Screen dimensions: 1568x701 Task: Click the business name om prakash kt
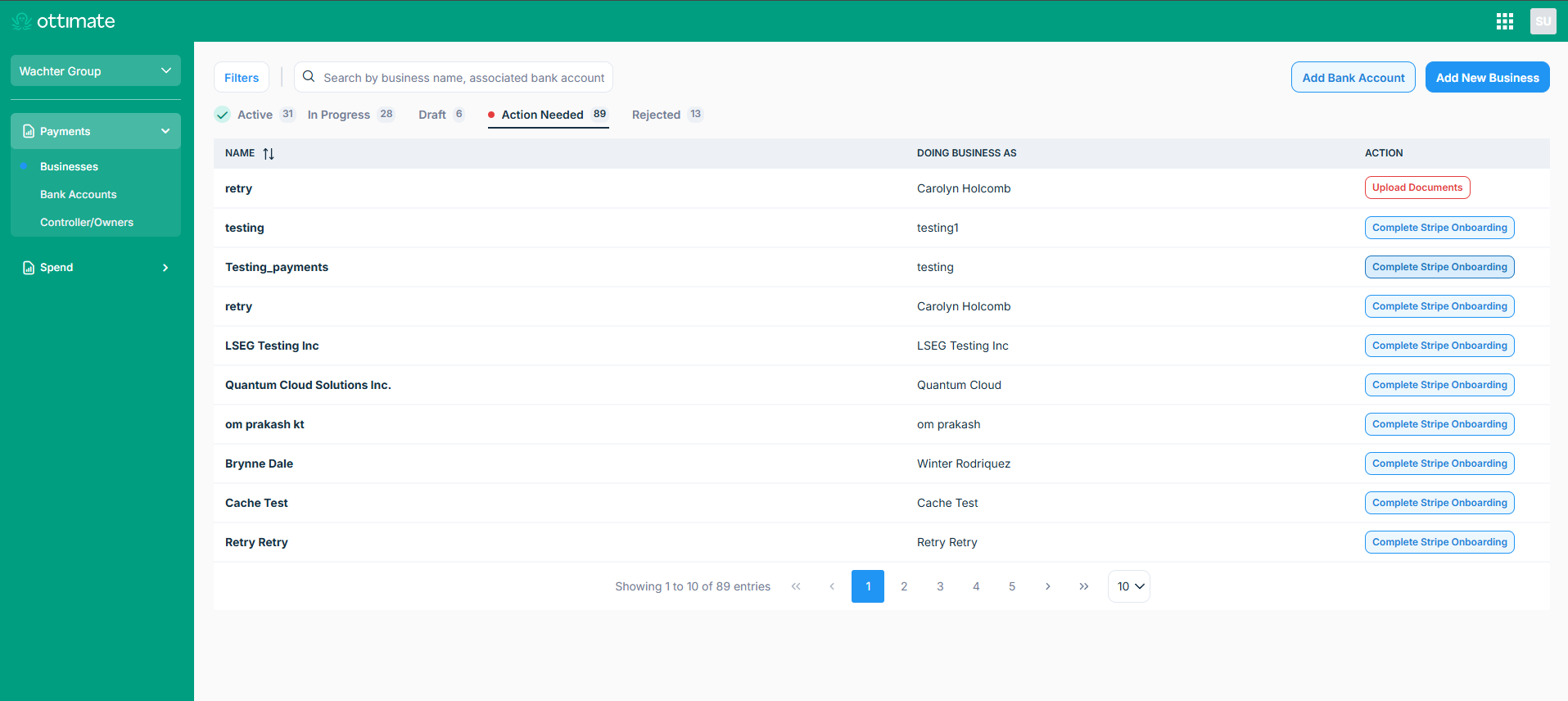264,424
